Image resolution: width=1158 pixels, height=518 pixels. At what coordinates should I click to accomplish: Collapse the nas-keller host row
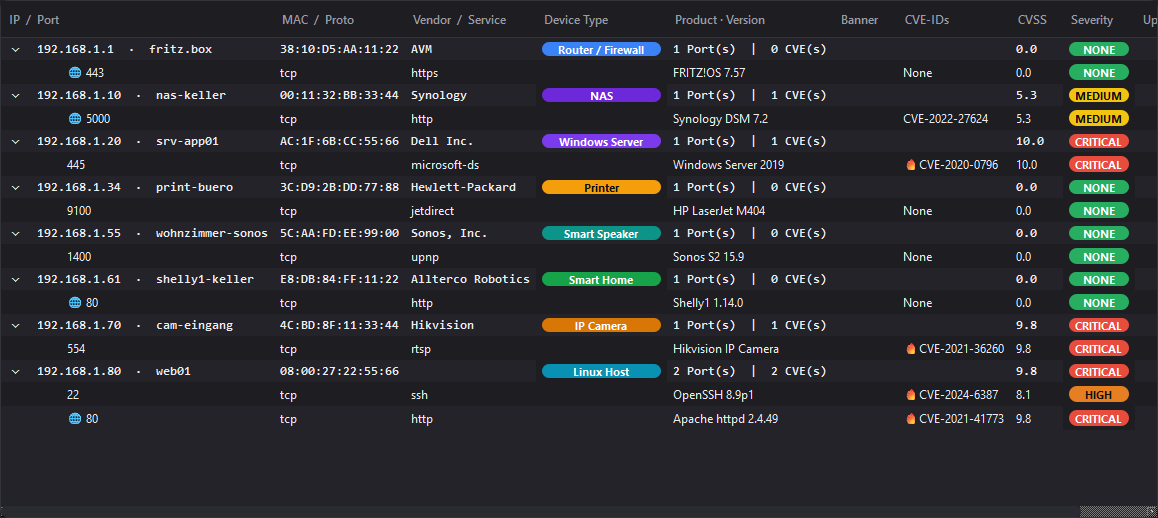coord(15,95)
